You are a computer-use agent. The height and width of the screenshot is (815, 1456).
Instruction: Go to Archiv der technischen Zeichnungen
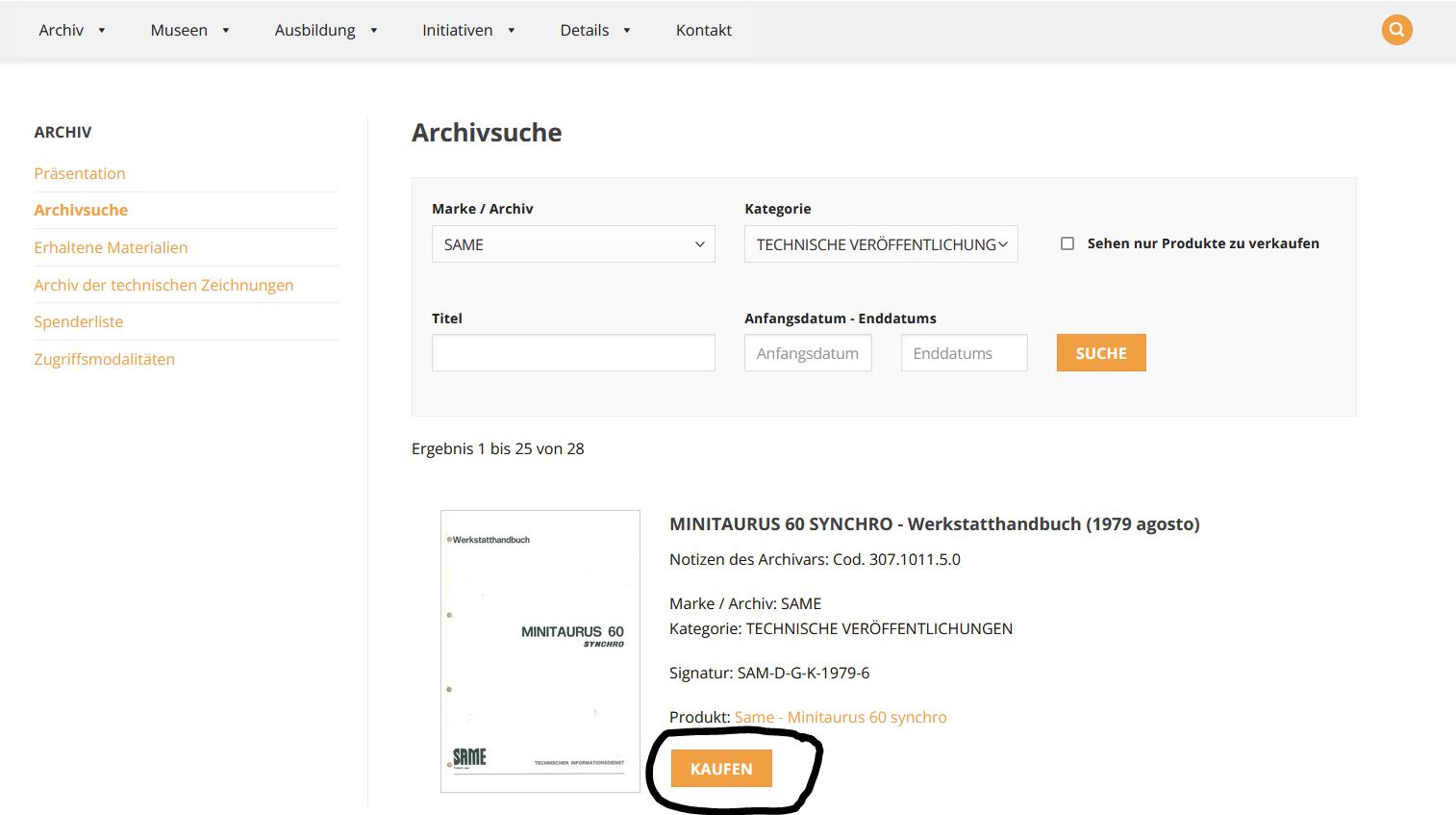click(163, 285)
